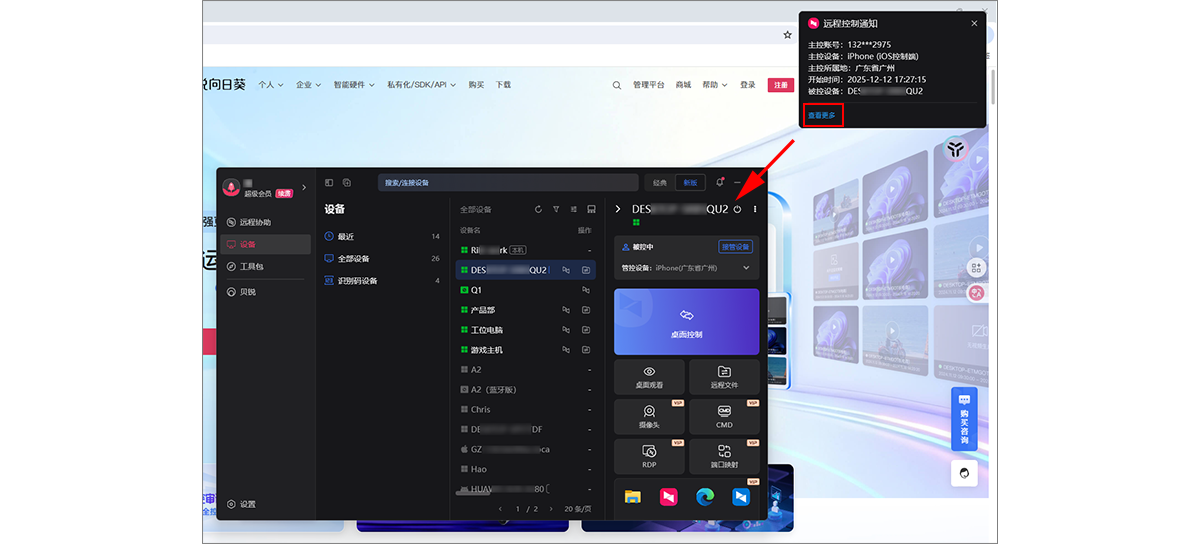Open 贝锐 in left sidebar
This screenshot has width=1200, height=544.
pyautogui.click(x=264, y=292)
